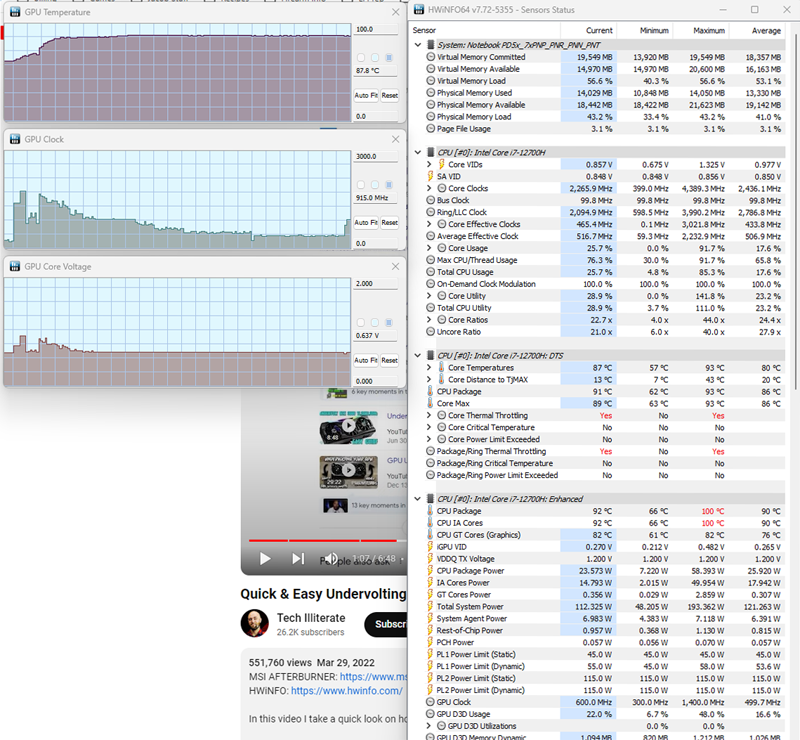The height and width of the screenshot is (740, 800).
Task: Edit GPU Clock graph maximum value 3000.0
Action: coord(376,157)
